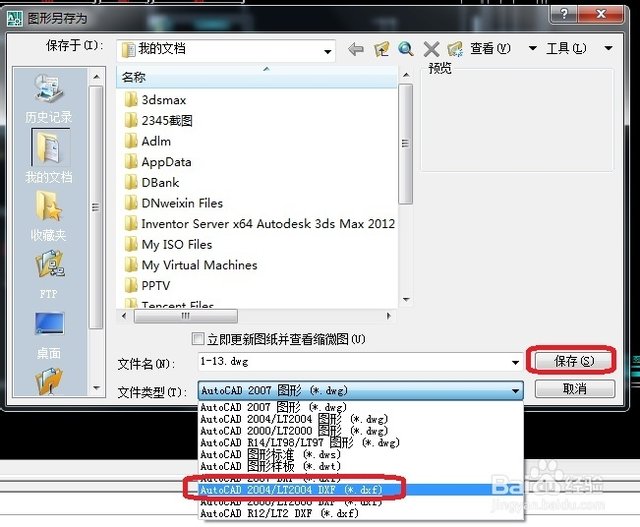Open the PPTV folder
The height and width of the screenshot is (527, 640).
[x=147, y=285]
